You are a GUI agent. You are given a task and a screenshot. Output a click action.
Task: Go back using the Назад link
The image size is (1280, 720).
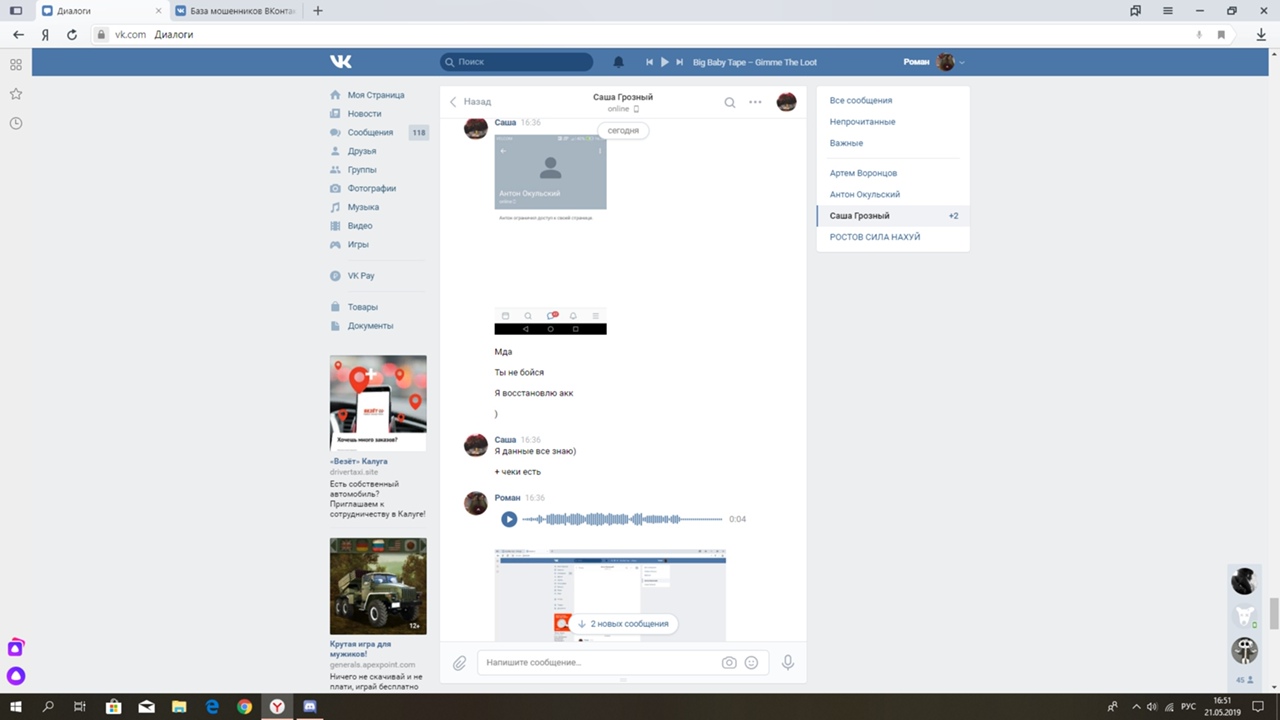[470, 102]
